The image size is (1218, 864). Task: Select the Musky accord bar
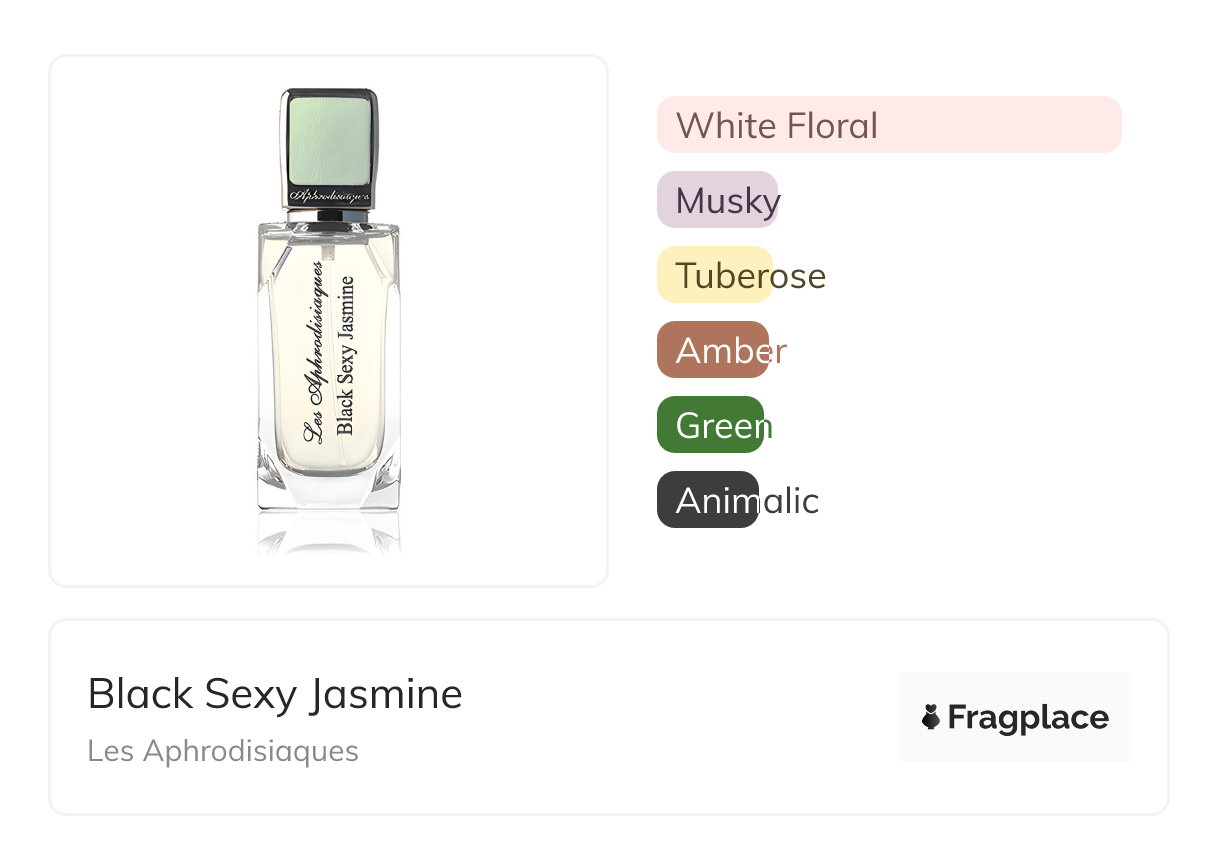click(716, 200)
